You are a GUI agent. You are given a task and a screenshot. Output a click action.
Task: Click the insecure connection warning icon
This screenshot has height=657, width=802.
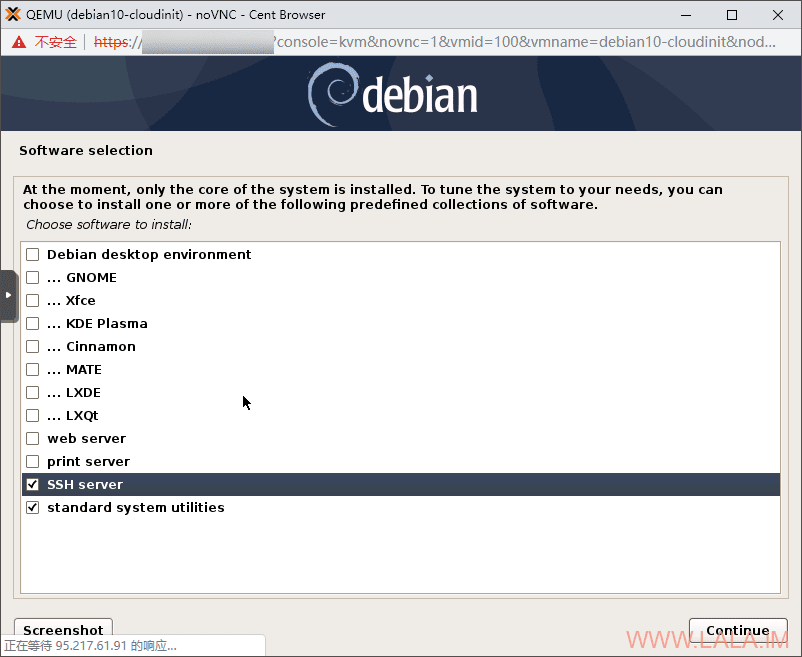pos(19,42)
